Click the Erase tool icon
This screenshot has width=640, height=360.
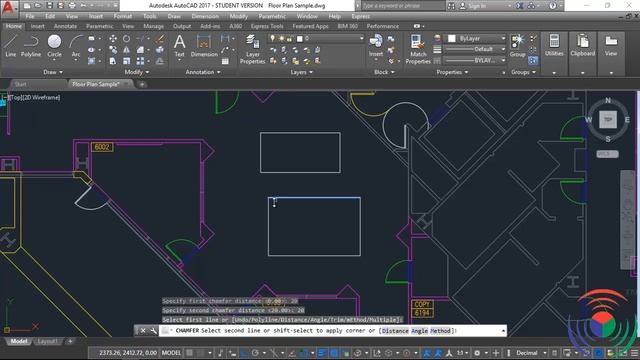click(160, 38)
